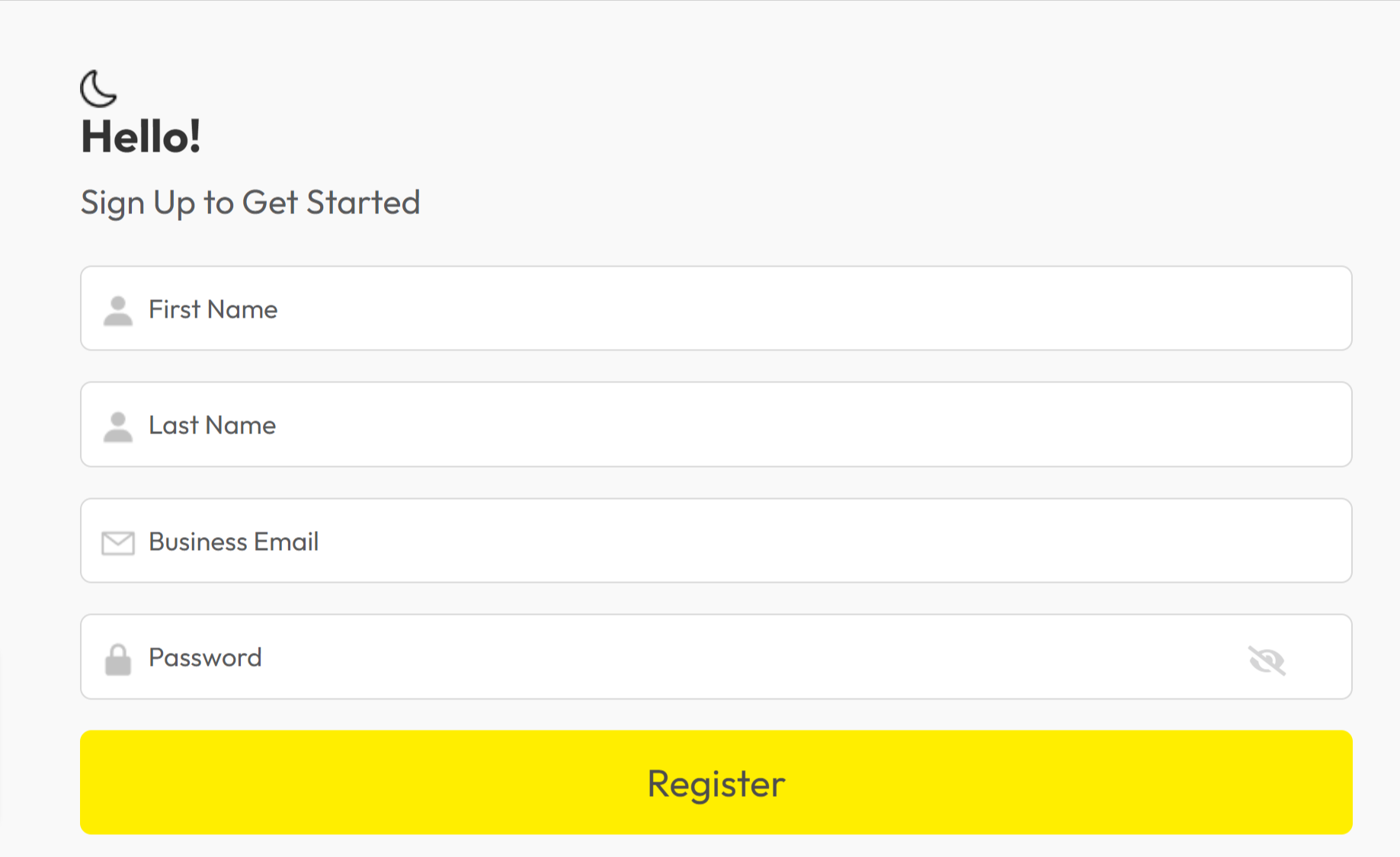The width and height of the screenshot is (1400, 857).
Task: Click the Hello! heading text
Action: (x=141, y=137)
